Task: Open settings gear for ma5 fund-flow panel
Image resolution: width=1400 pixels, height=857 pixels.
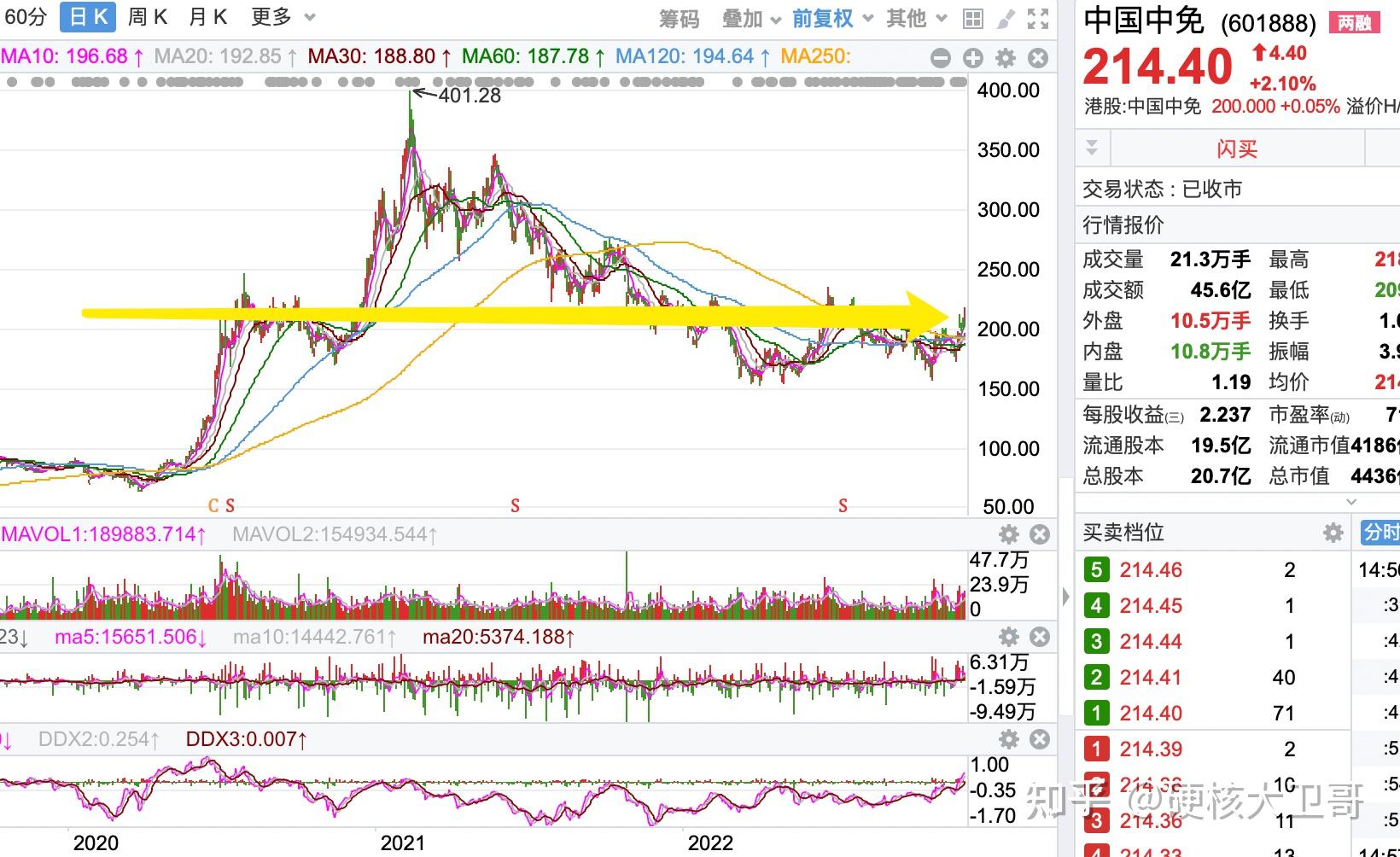Action: click(x=1009, y=637)
